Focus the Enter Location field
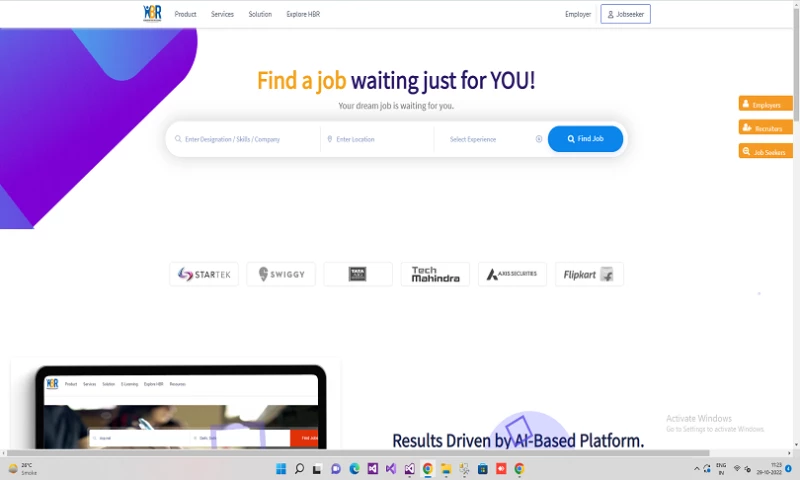The width and height of the screenshot is (800, 480). 378,139
